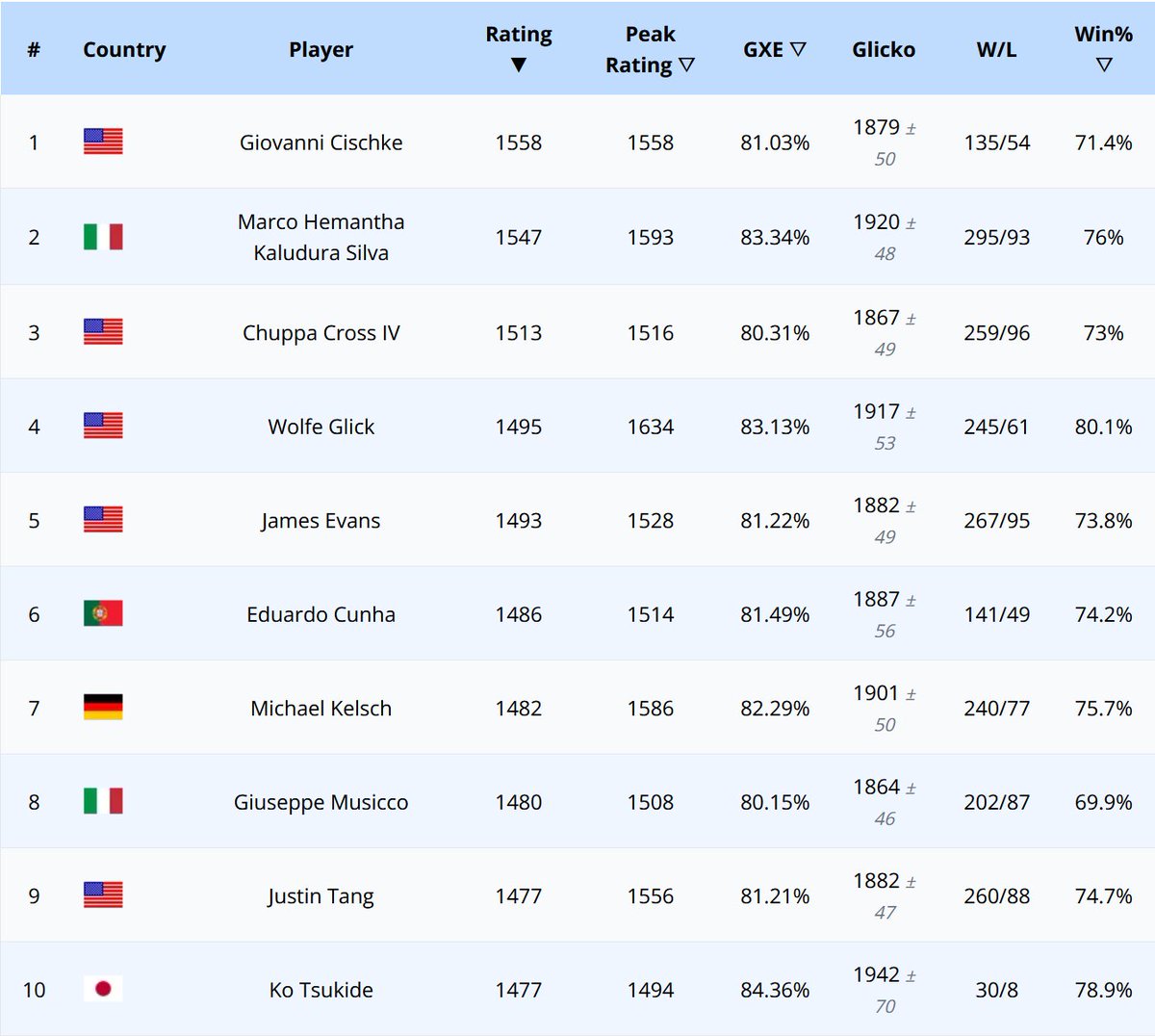Select rank number 10

point(34,990)
